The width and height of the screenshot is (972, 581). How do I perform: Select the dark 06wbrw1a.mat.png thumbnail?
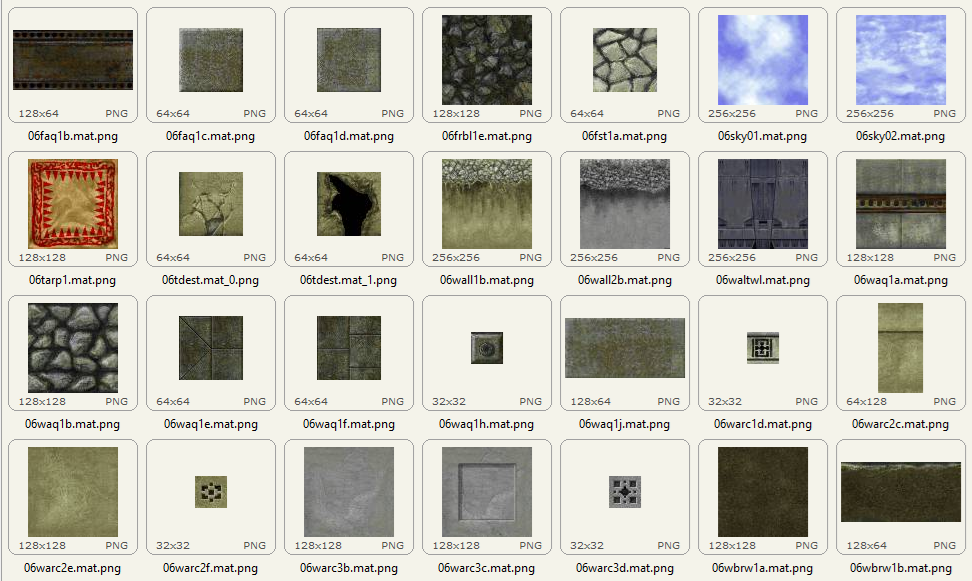(762, 492)
